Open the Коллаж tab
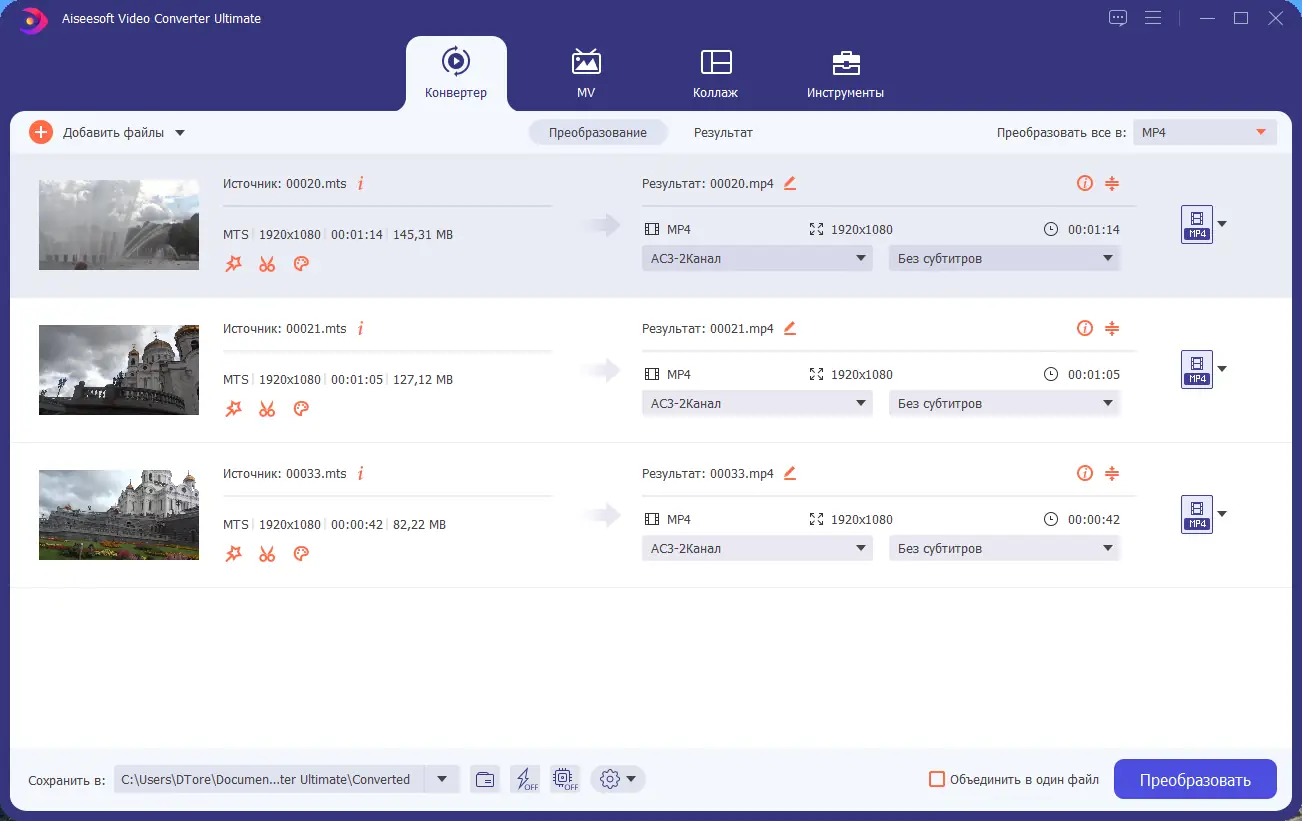The image size is (1302, 821). pyautogui.click(x=715, y=73)
